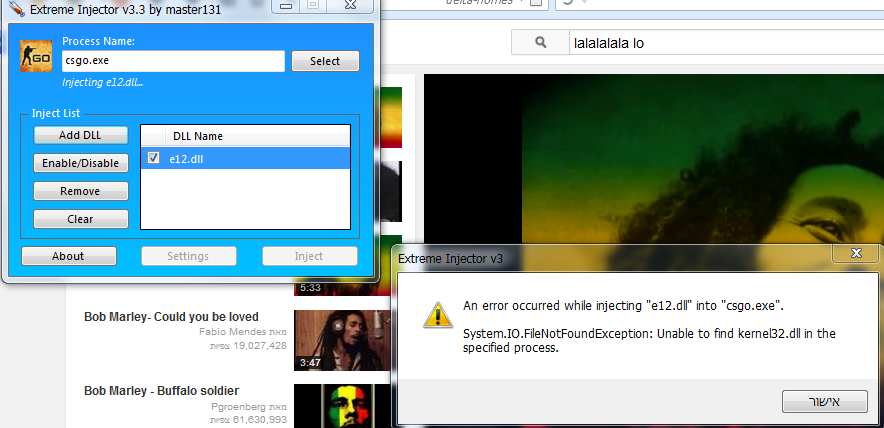Click the Buffalo soldier video thumbnail
This screenshot has height=428, width=884.
pyautogui.click(x=342, y=406)
